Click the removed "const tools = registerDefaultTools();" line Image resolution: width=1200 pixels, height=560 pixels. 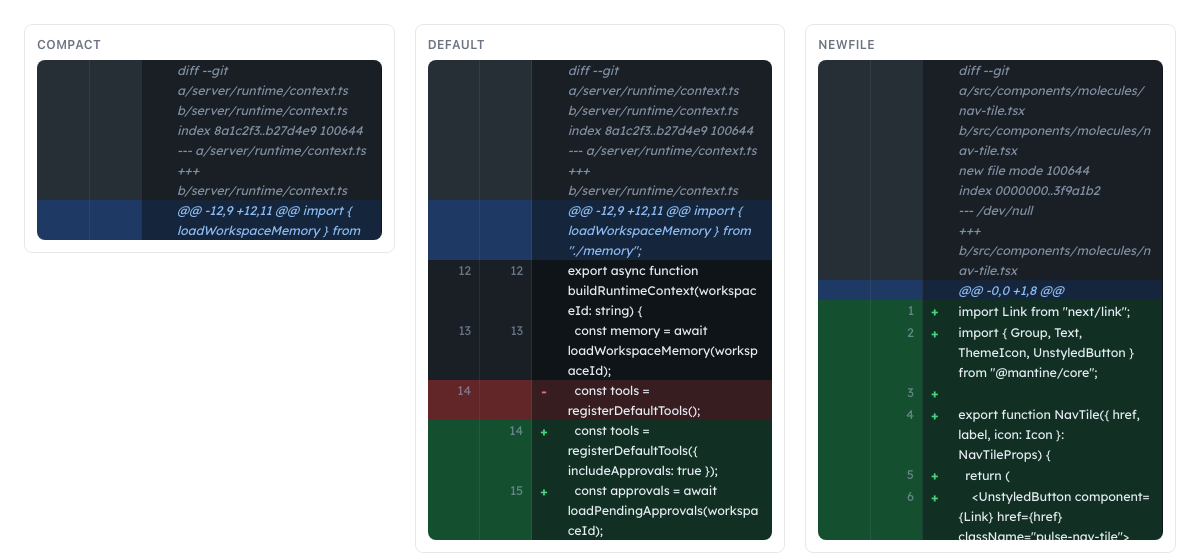tap(600, 400)
